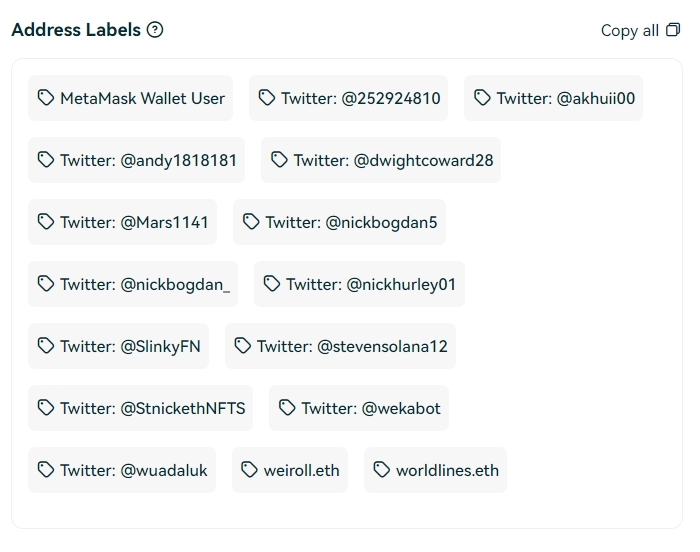Click the tag icon on Twitter @nickhurley01

272,284
